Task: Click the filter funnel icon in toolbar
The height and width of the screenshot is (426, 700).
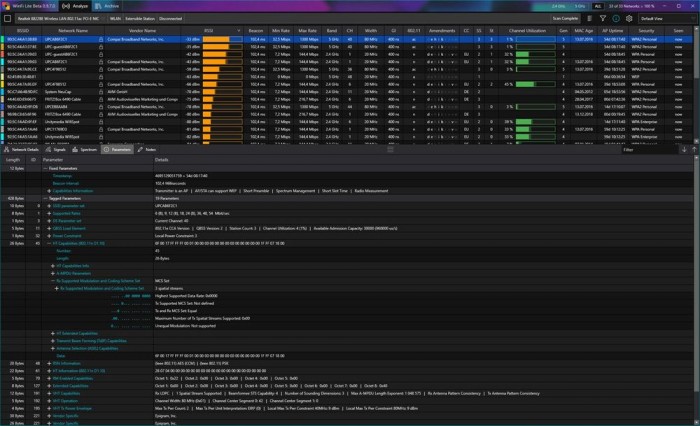Action: click(x=603, y=18)
